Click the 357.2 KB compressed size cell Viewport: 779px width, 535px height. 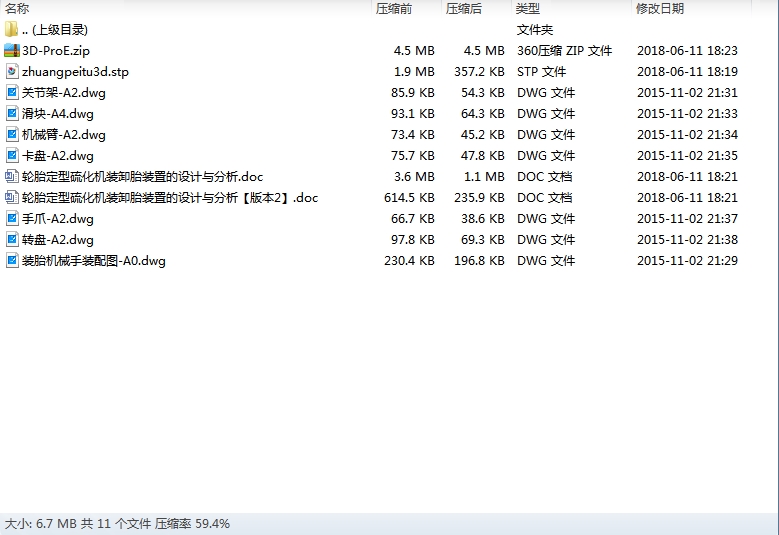[x=479, y=72]
